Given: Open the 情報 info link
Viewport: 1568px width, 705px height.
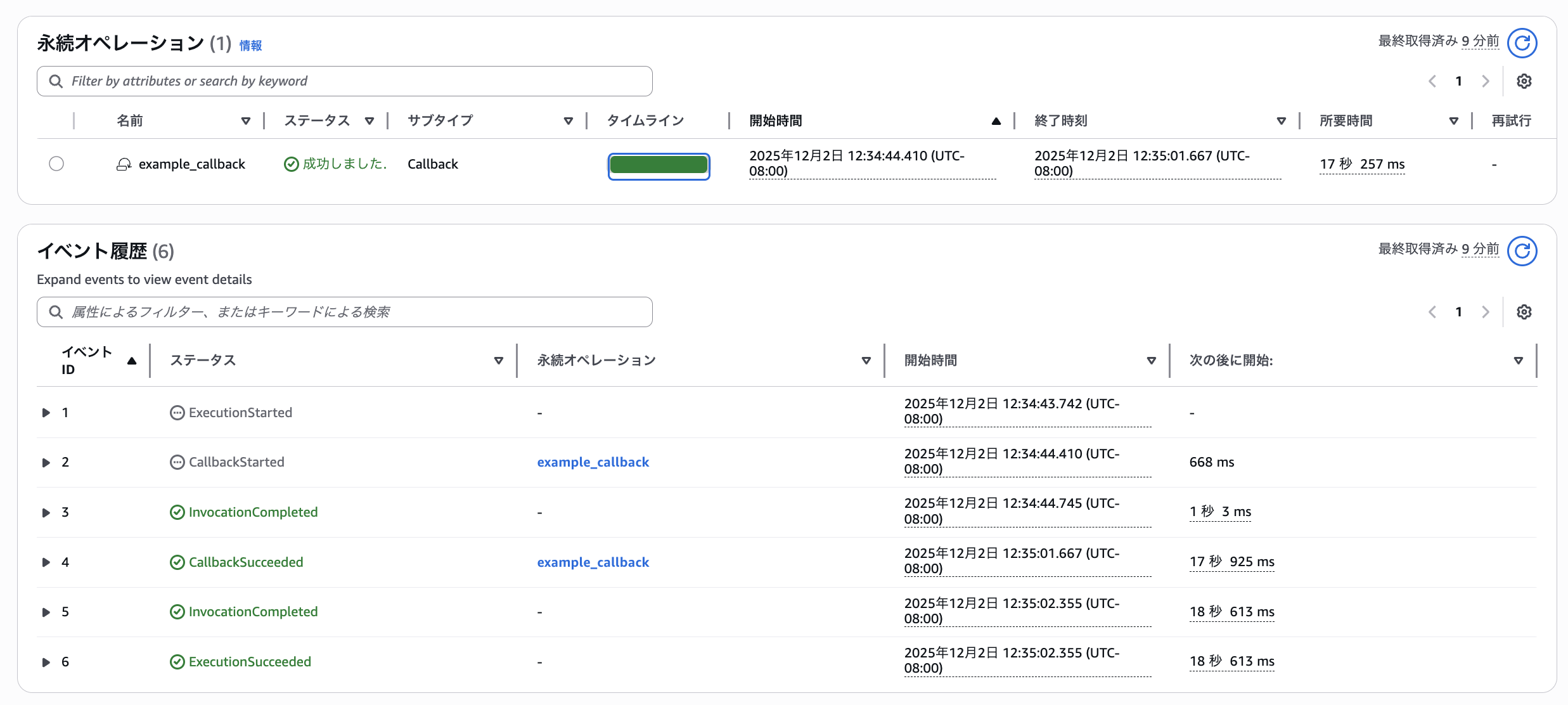Looking at the screenshot, I should point(250,46).
